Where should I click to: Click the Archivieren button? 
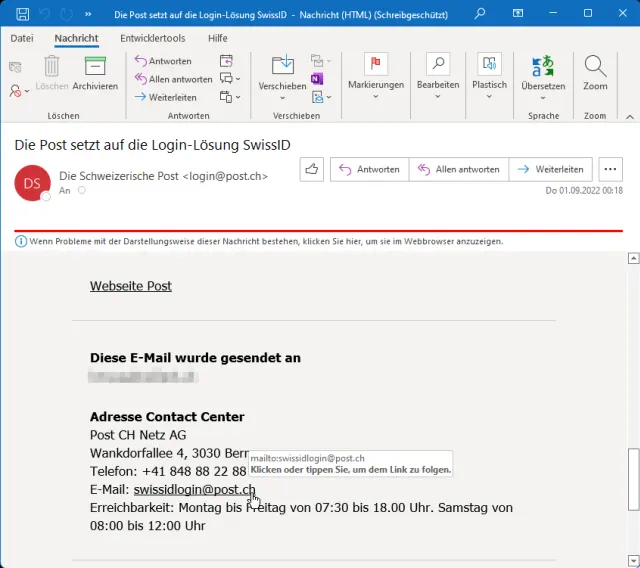click(95, 73)
